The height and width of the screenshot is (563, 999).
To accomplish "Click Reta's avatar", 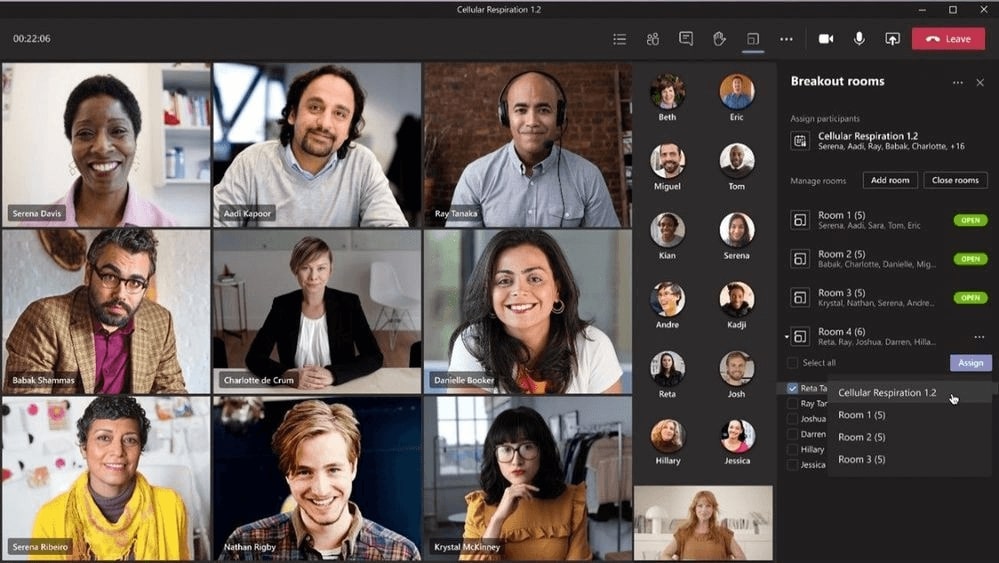I will [667, 369].
